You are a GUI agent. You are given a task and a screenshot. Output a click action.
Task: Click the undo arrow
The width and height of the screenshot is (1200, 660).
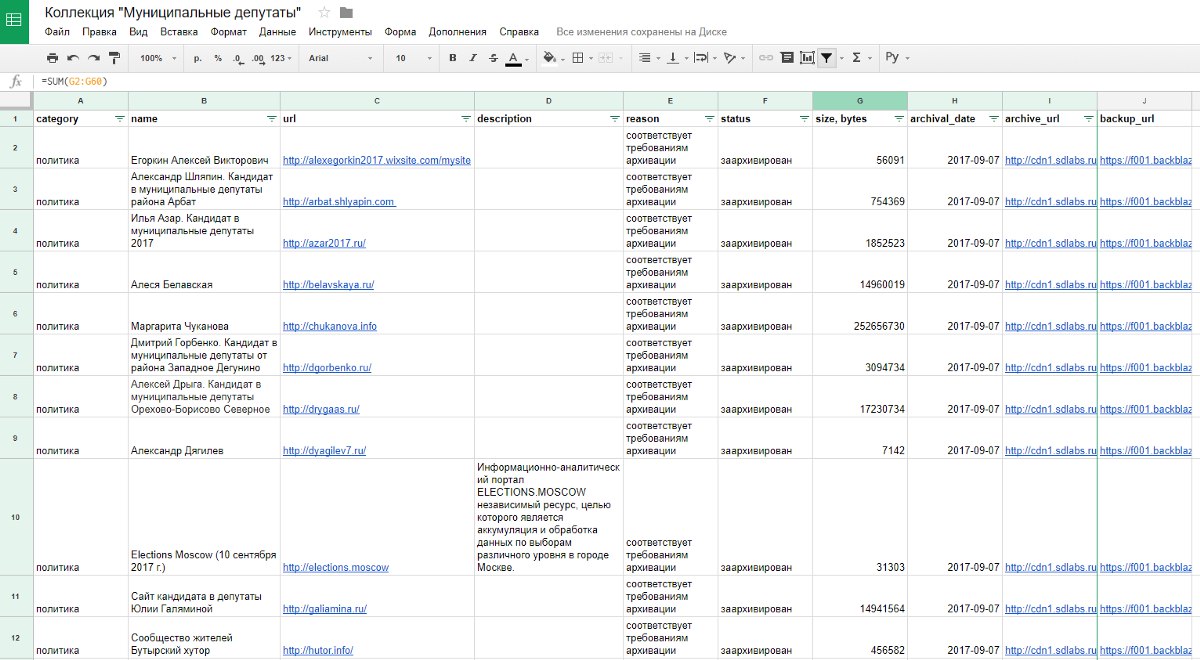coord(73,58)
